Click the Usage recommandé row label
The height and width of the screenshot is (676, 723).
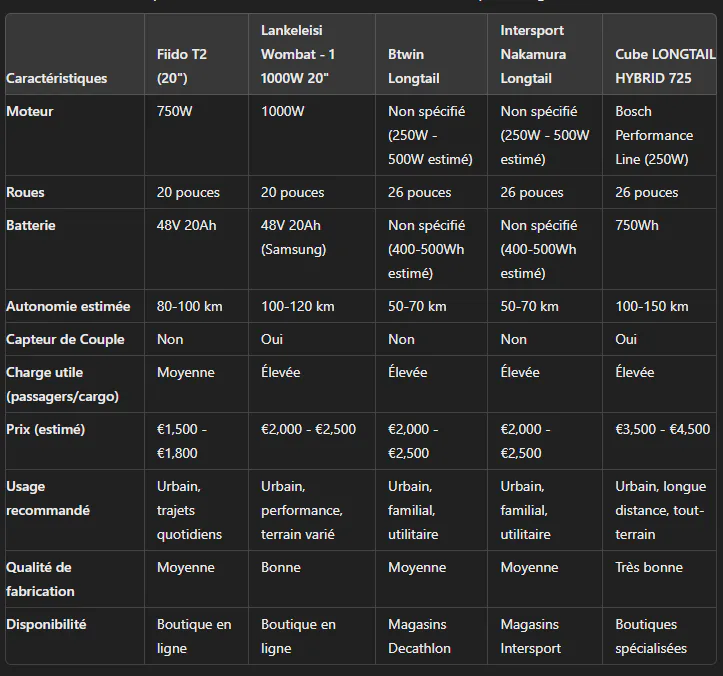[48, 498]
